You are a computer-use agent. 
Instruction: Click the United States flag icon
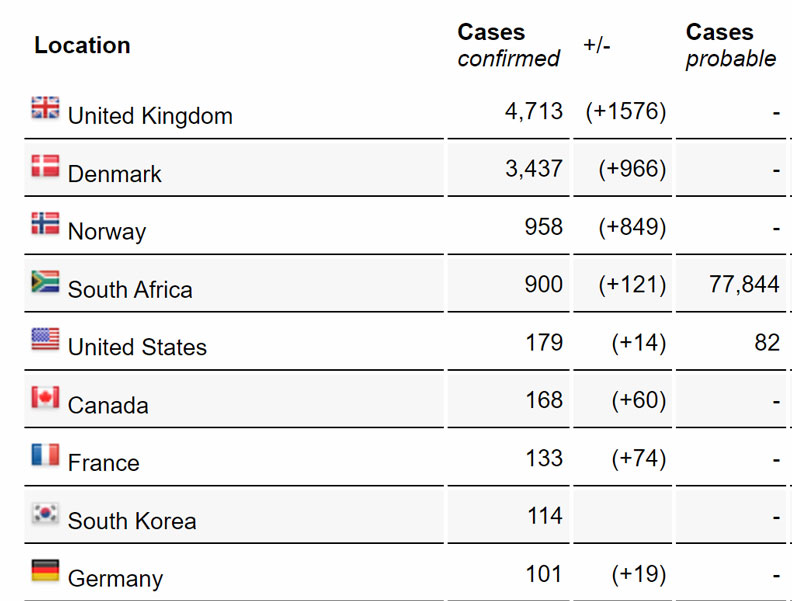tap(45, 340)
